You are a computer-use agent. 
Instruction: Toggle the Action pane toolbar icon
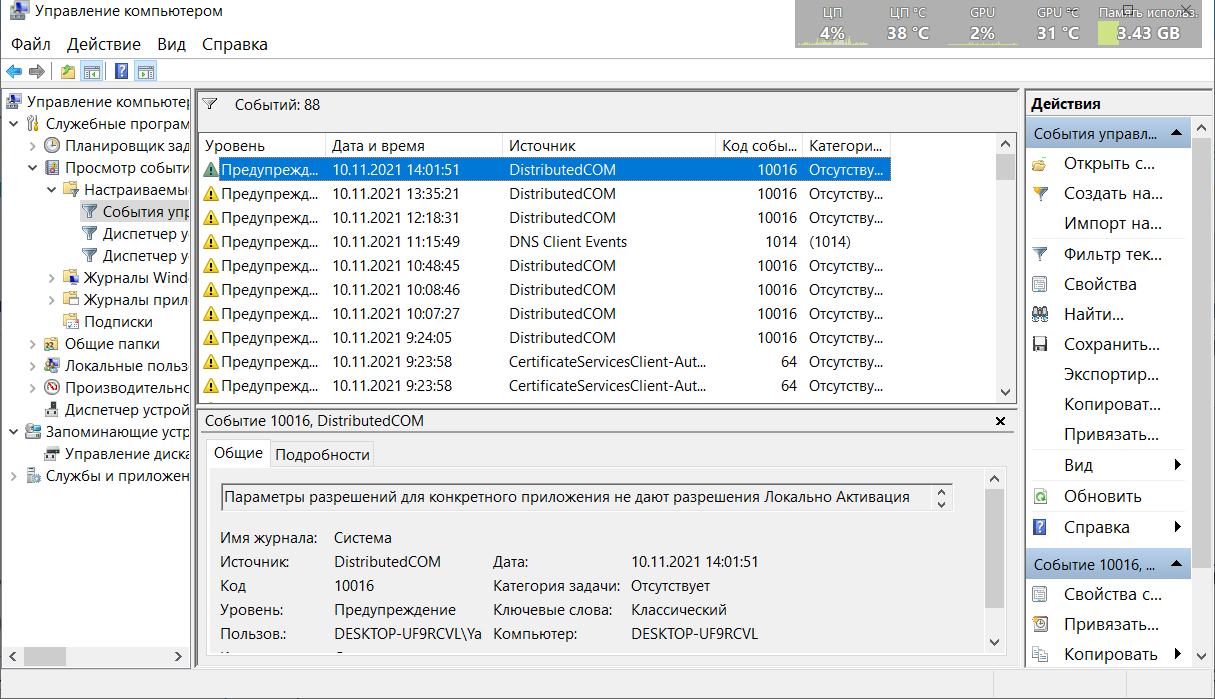(146, 71)
